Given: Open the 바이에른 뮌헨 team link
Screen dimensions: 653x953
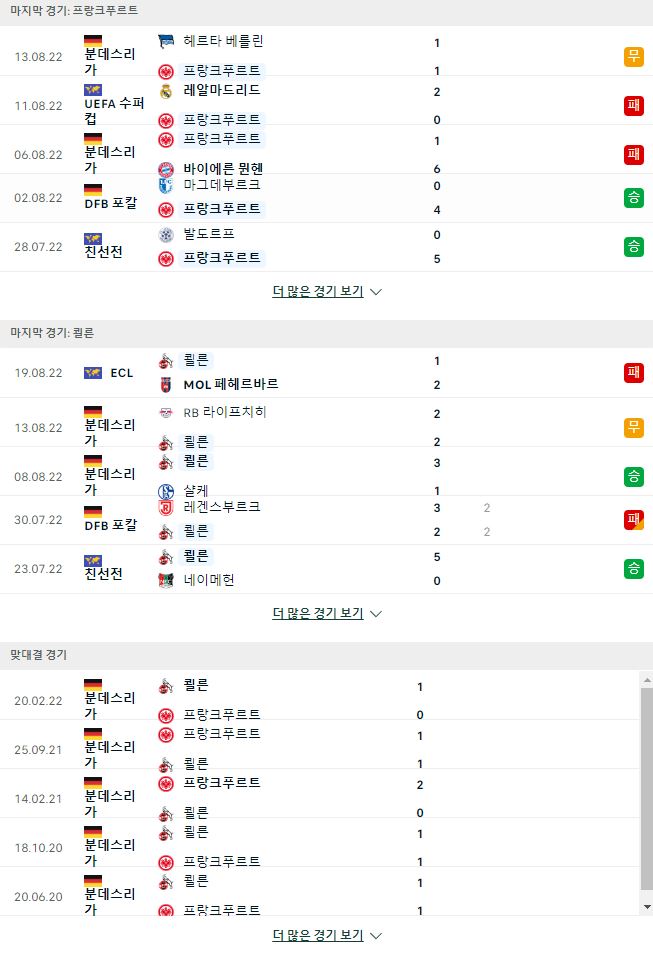Looking at the screenshot, I should [223, 168].
